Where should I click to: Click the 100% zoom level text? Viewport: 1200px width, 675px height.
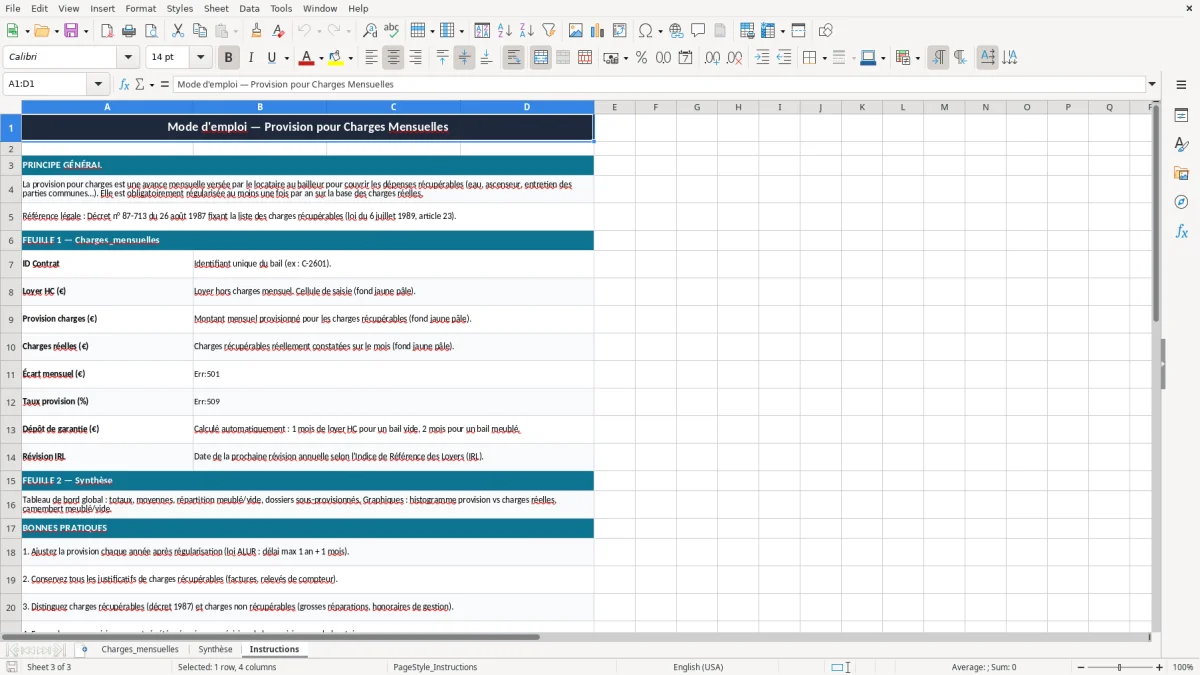(1183, 667)
